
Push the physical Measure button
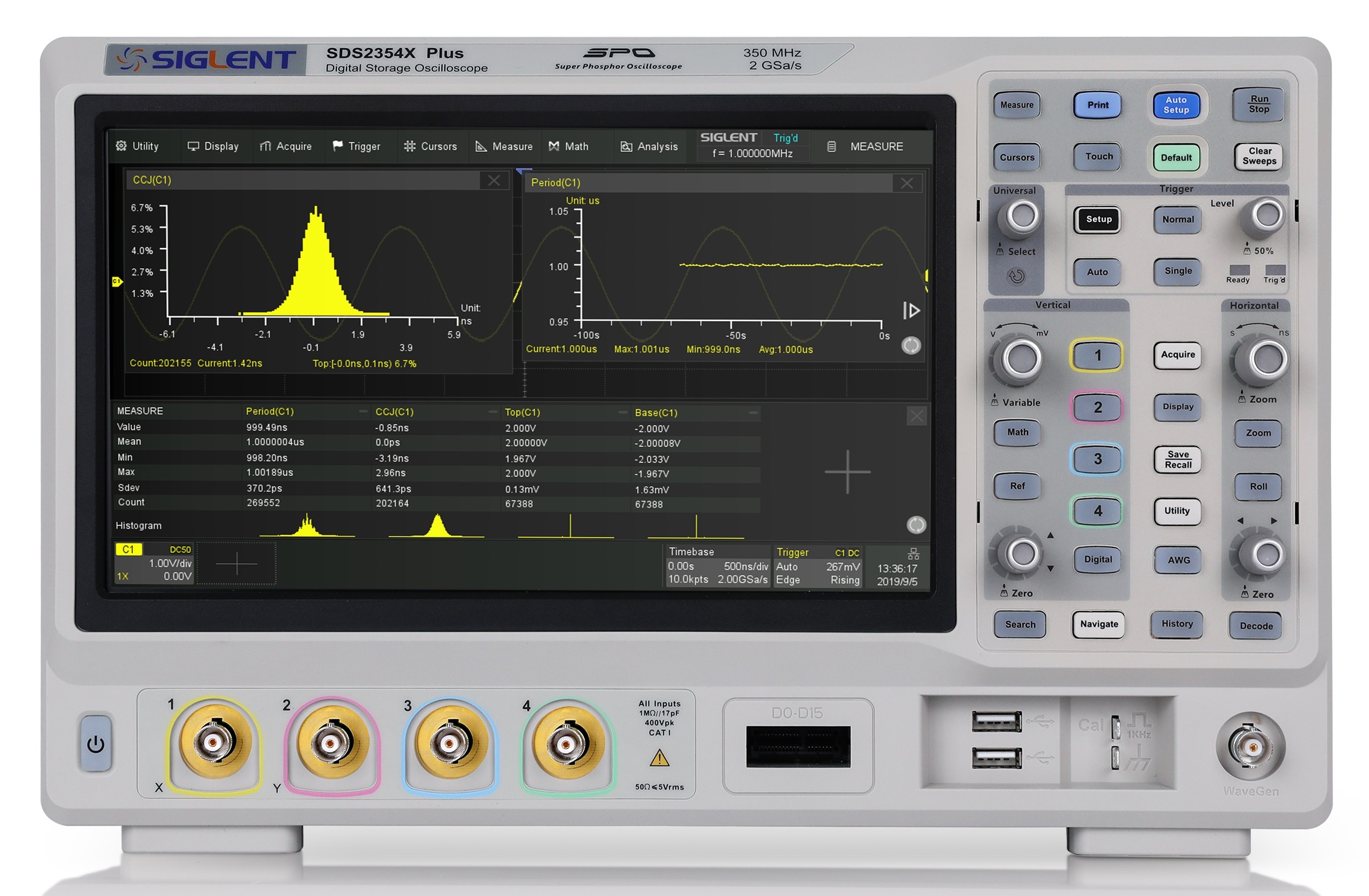pyautogui.click(x=1017, y=105)
